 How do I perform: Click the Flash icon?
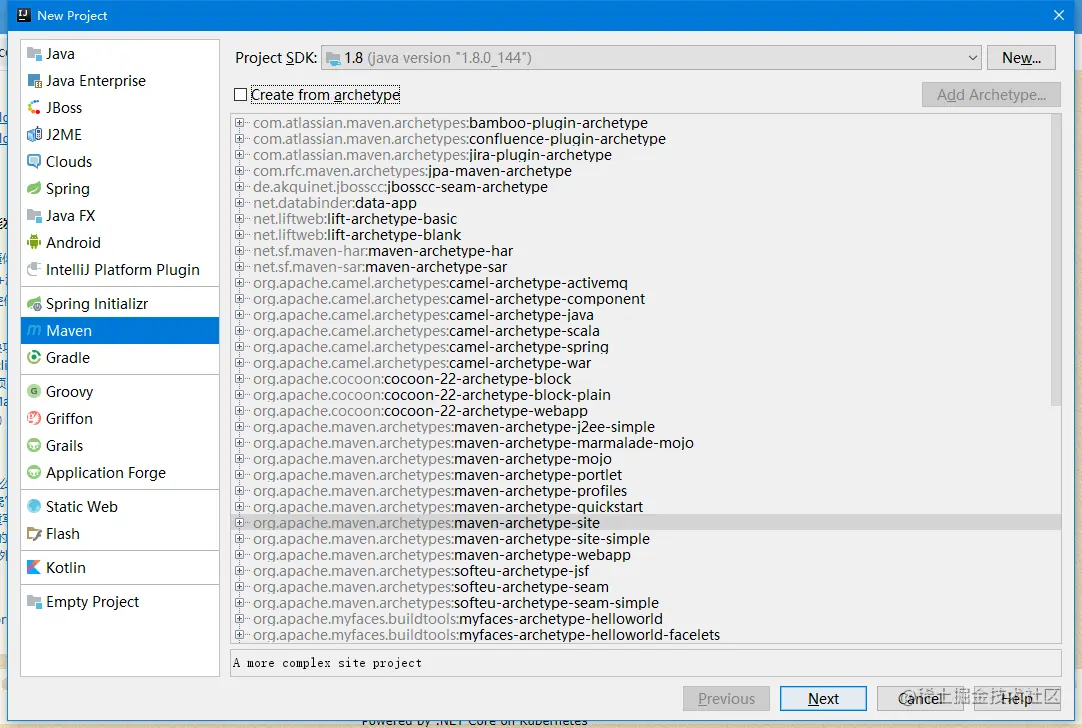(34, 533)
